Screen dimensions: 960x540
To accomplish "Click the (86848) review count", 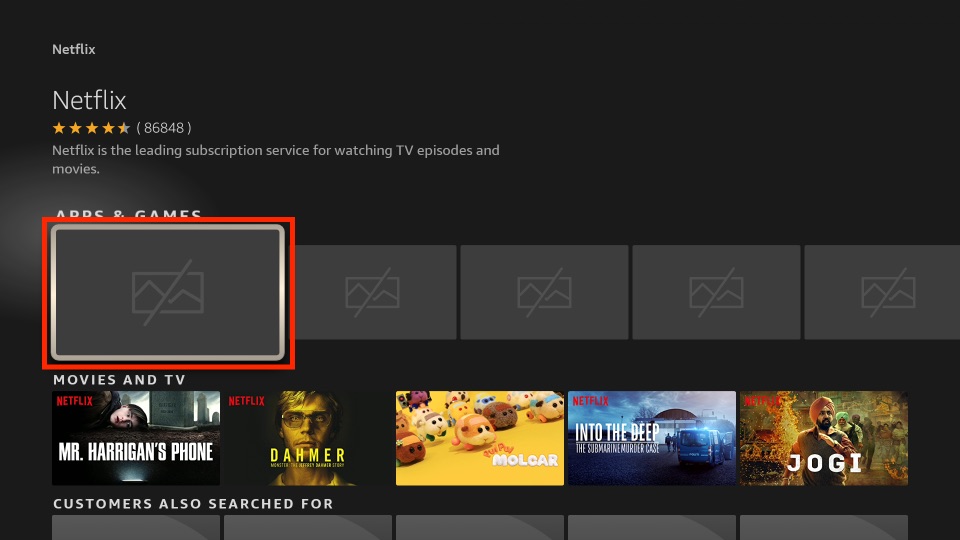I will [x=163, y=128].
